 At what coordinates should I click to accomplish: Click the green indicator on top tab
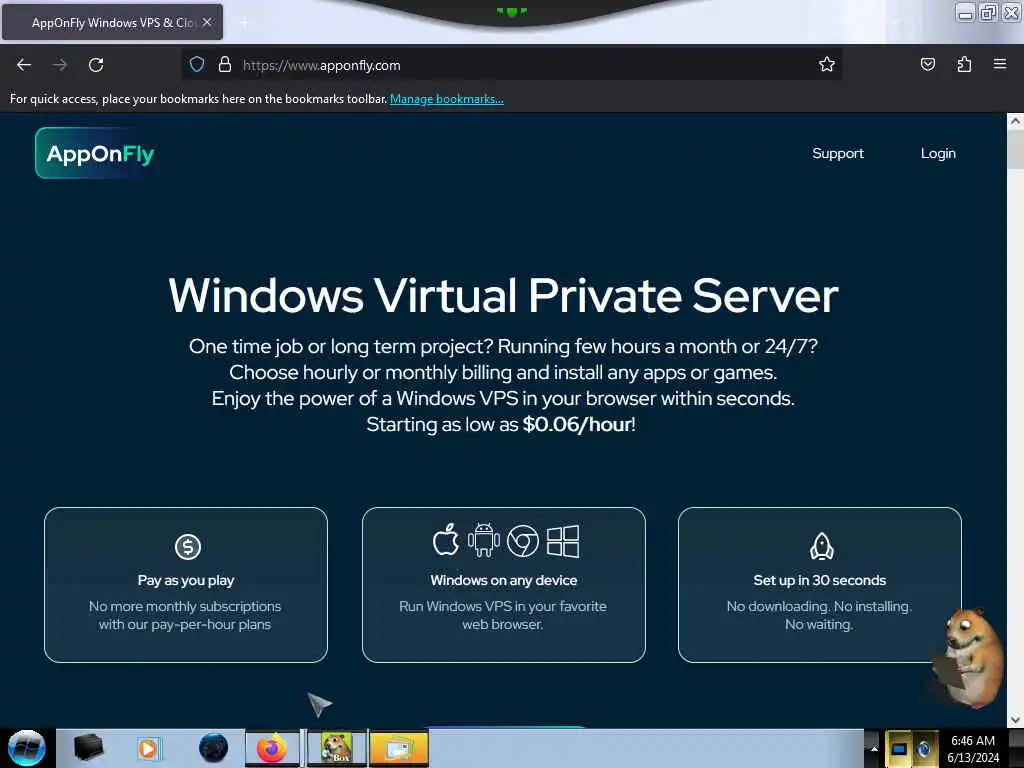[x=511, y=11]
